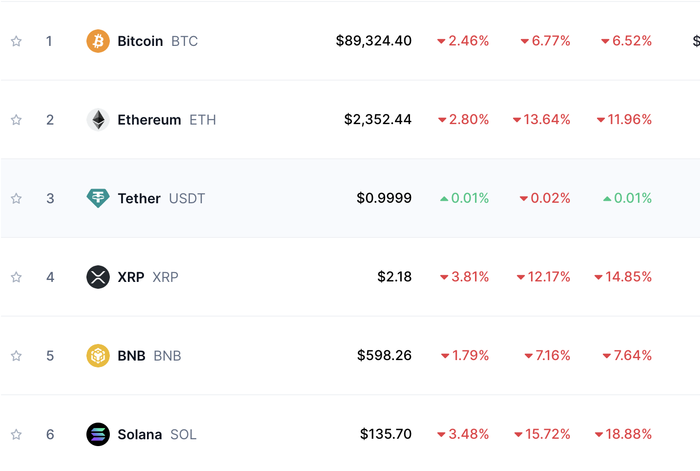Viewport: 700px width, 471px height.
Task: Click the Solana logo icon
Action: pyautogui.click(x=98, y=434)
